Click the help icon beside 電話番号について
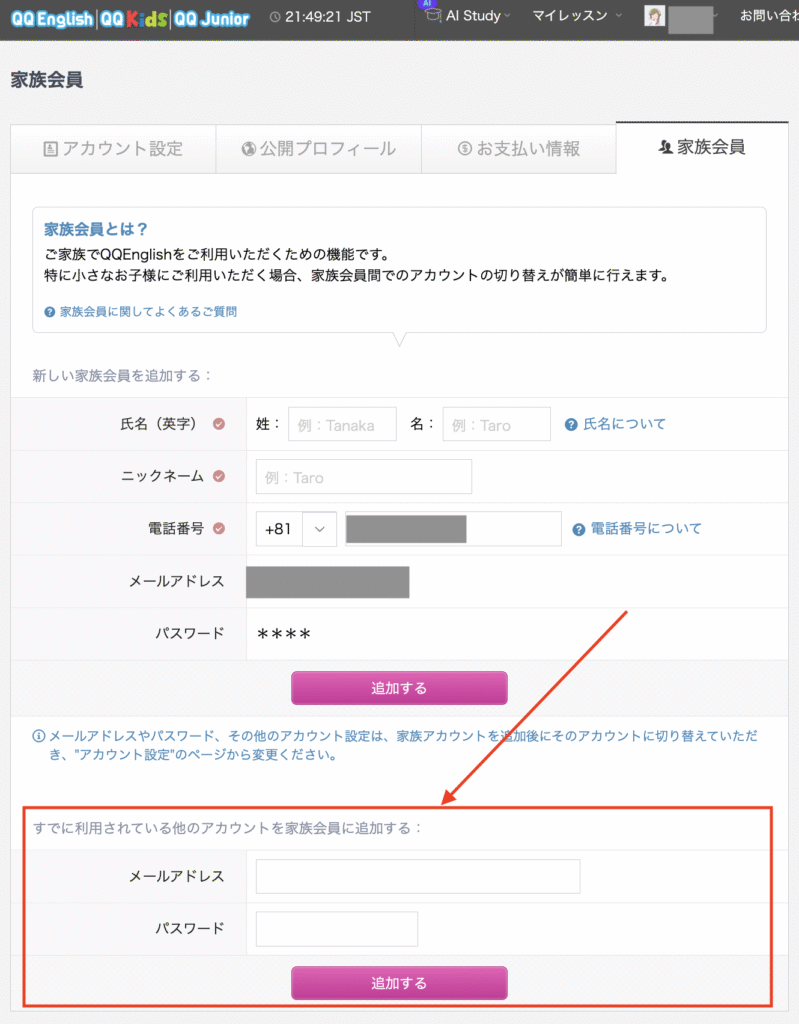The width and height of the screenshot is (799, 1024). coord(579,529)
